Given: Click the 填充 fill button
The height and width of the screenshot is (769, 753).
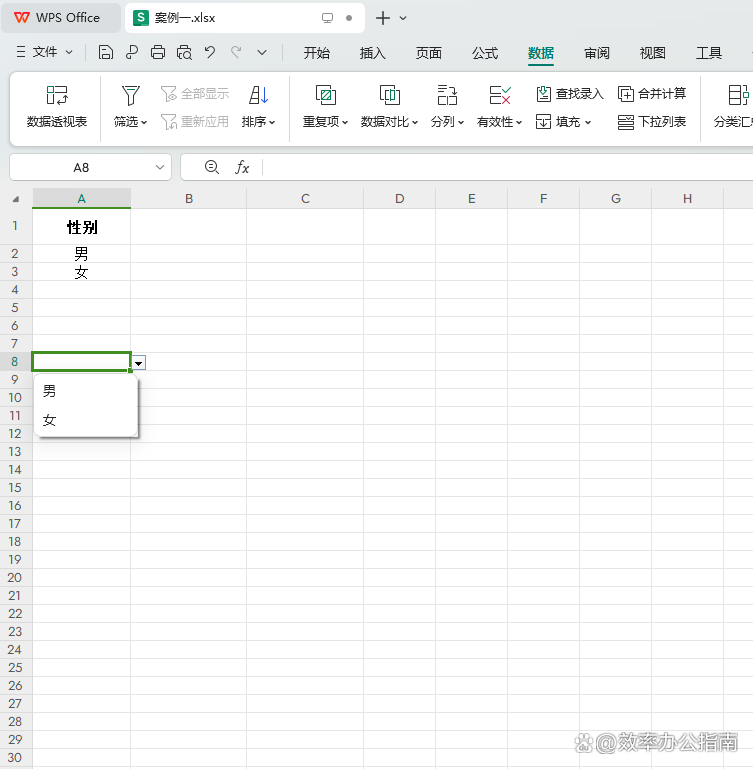Looking at the screenshot, I should tap(564, 122).
